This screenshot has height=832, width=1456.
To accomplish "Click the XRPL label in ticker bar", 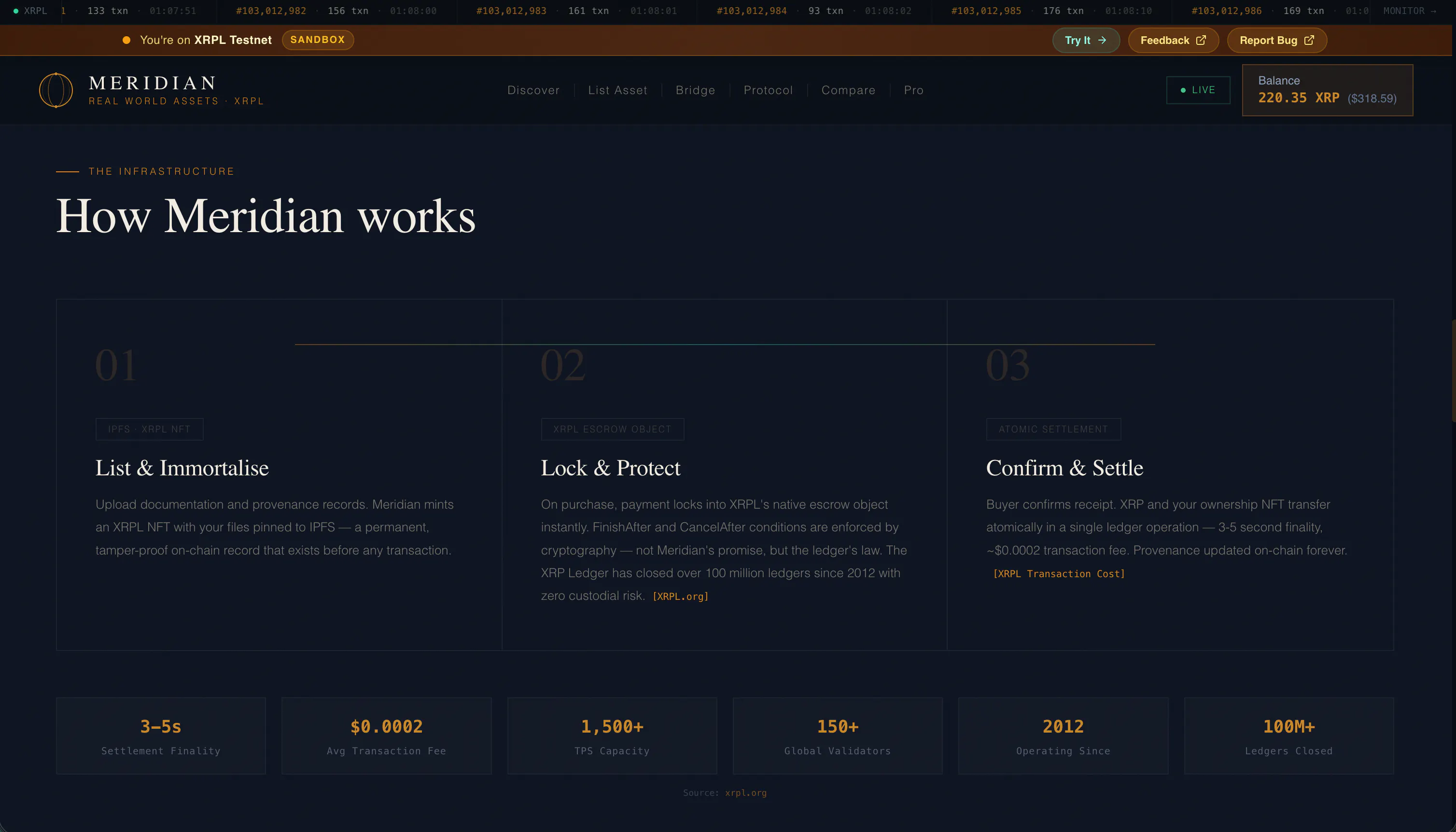I will pyautogui.click(x=35, y=11).
